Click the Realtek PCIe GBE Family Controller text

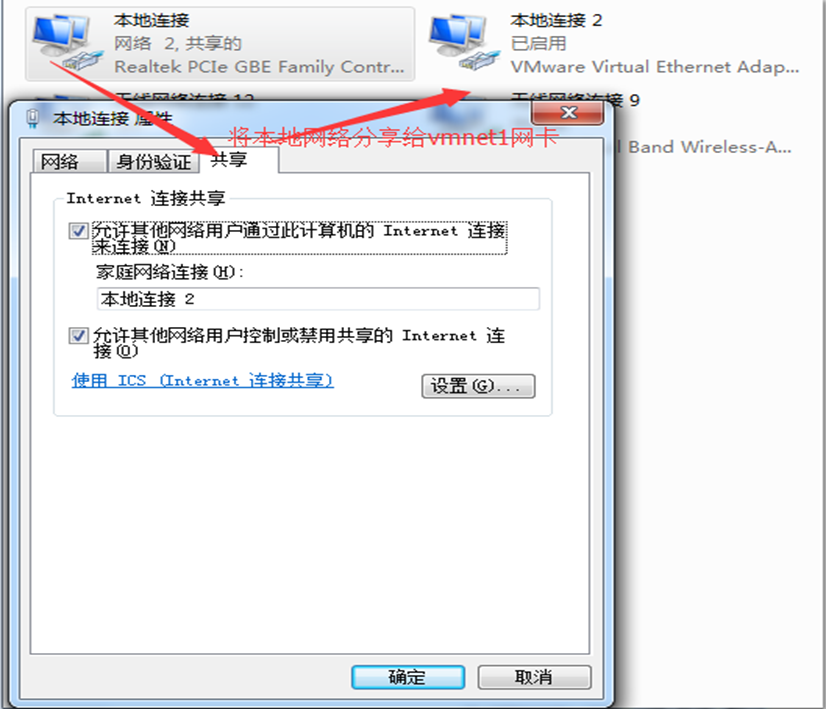coord(259,67)
